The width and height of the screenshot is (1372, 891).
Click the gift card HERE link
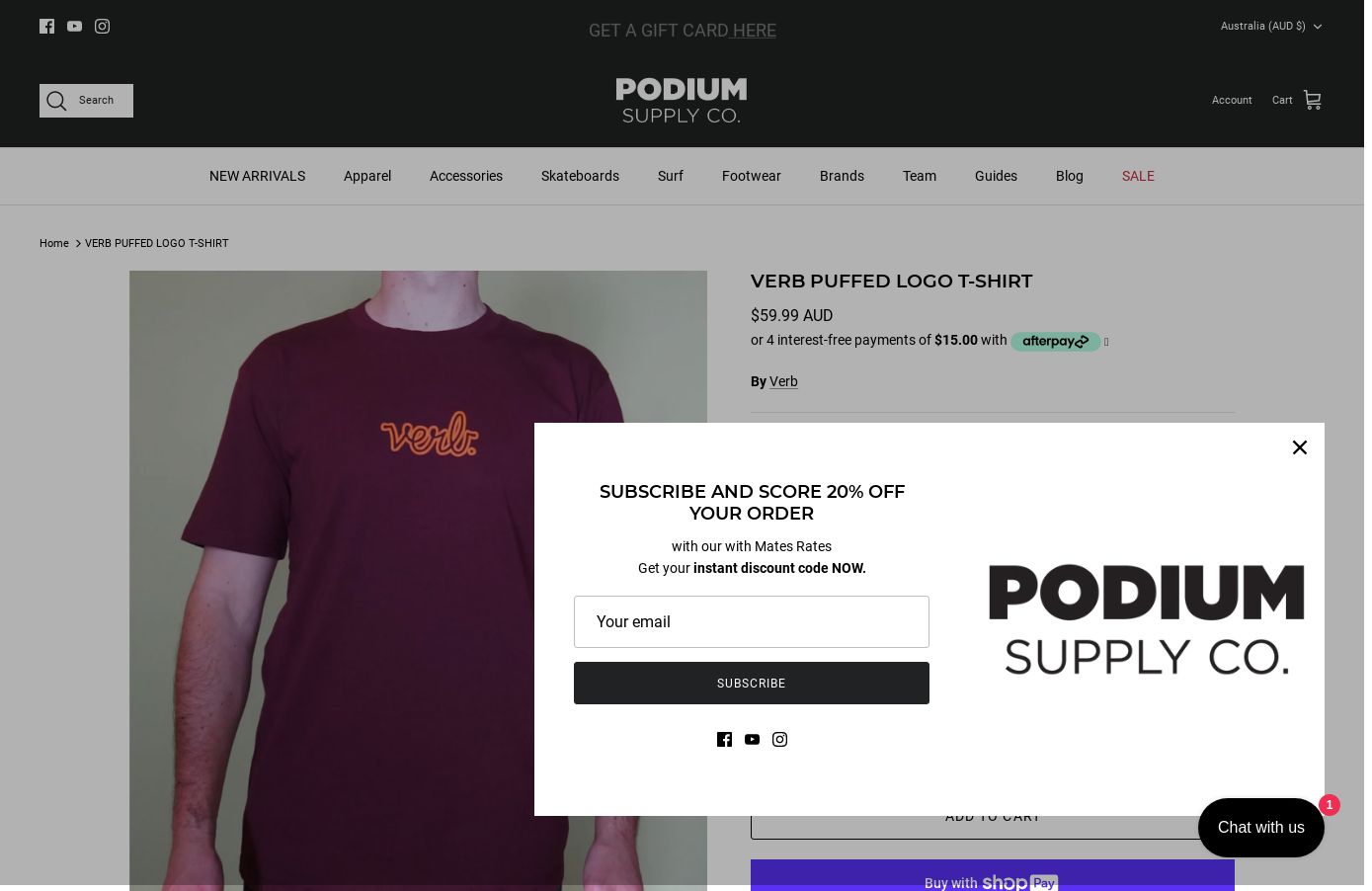coord(755,31)
